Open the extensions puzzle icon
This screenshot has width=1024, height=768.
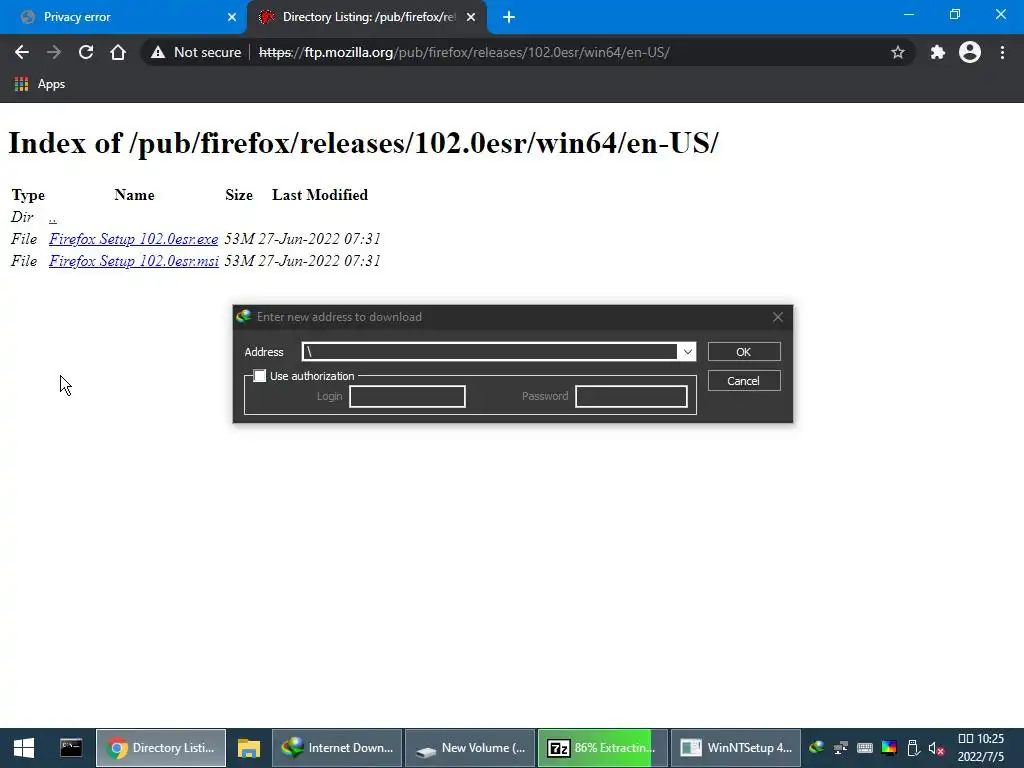pos(938,52)
